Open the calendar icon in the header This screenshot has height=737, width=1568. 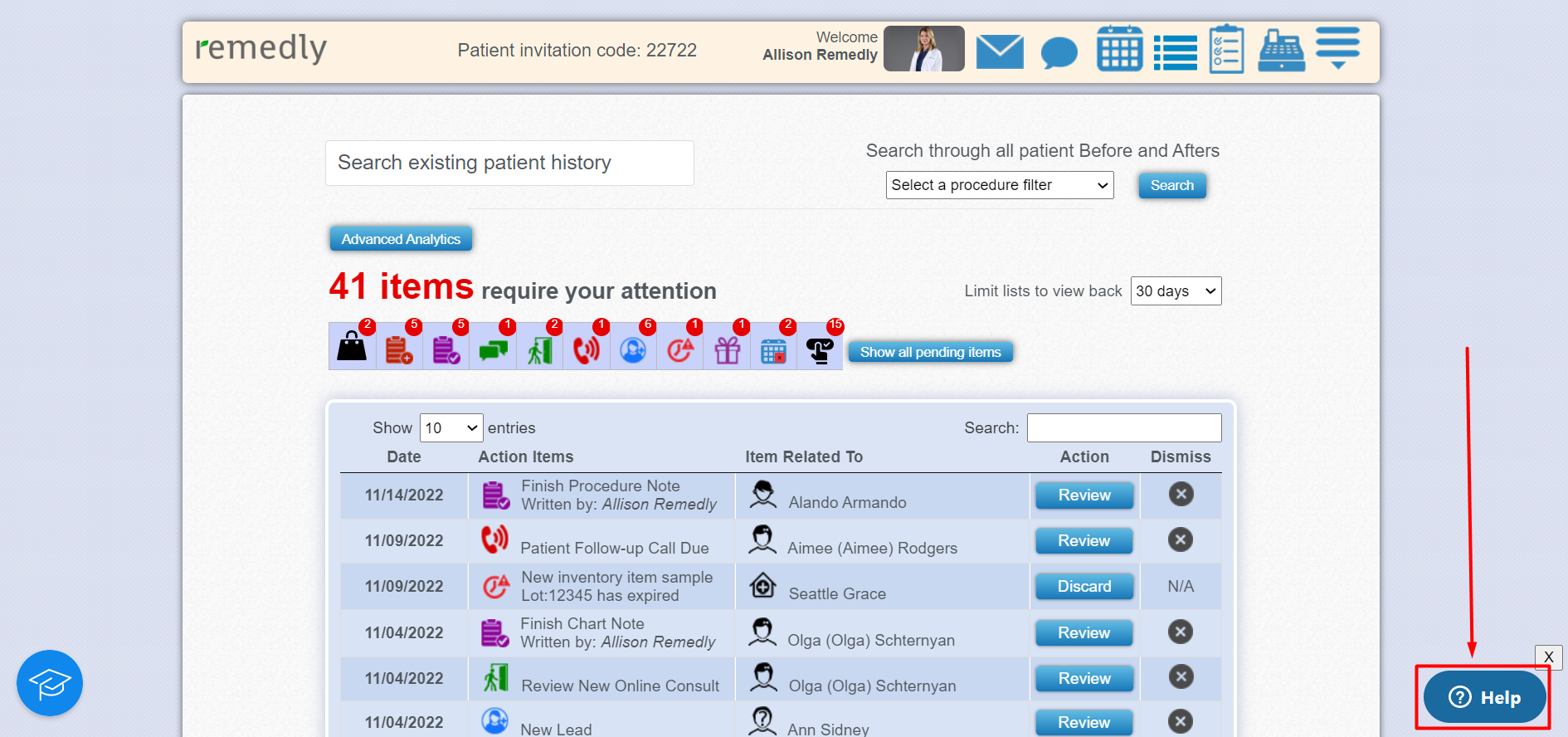coord(1119,49)
